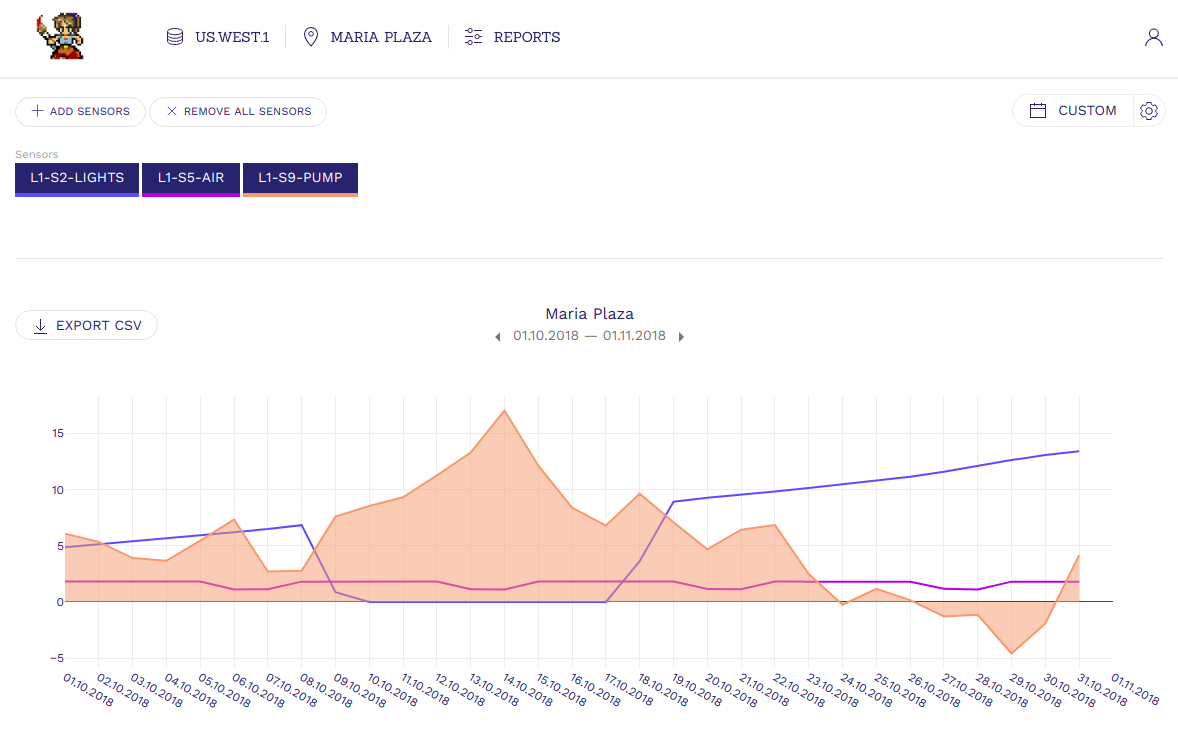Open the user profile icon
This screenshot has height=736, width=1178.
1153,38
